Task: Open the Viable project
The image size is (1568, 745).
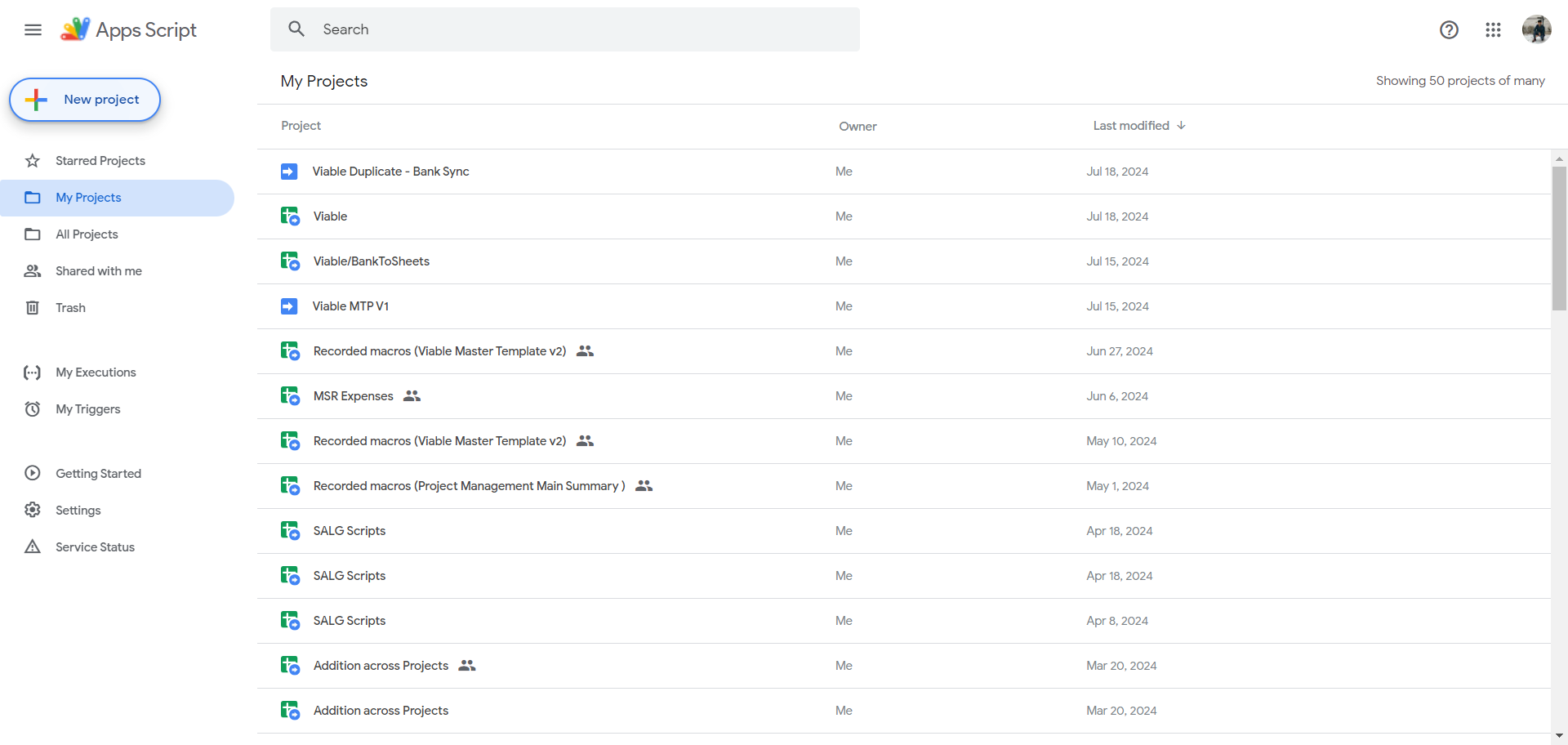Action: (x=330, y=216)
